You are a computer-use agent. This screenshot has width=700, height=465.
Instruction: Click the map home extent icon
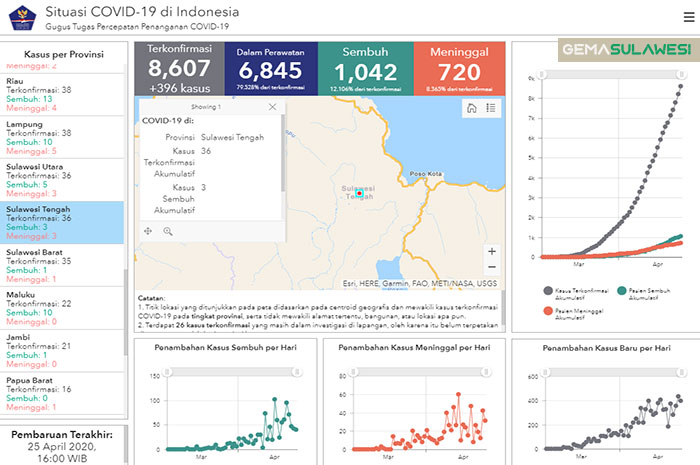pos(472,108)
